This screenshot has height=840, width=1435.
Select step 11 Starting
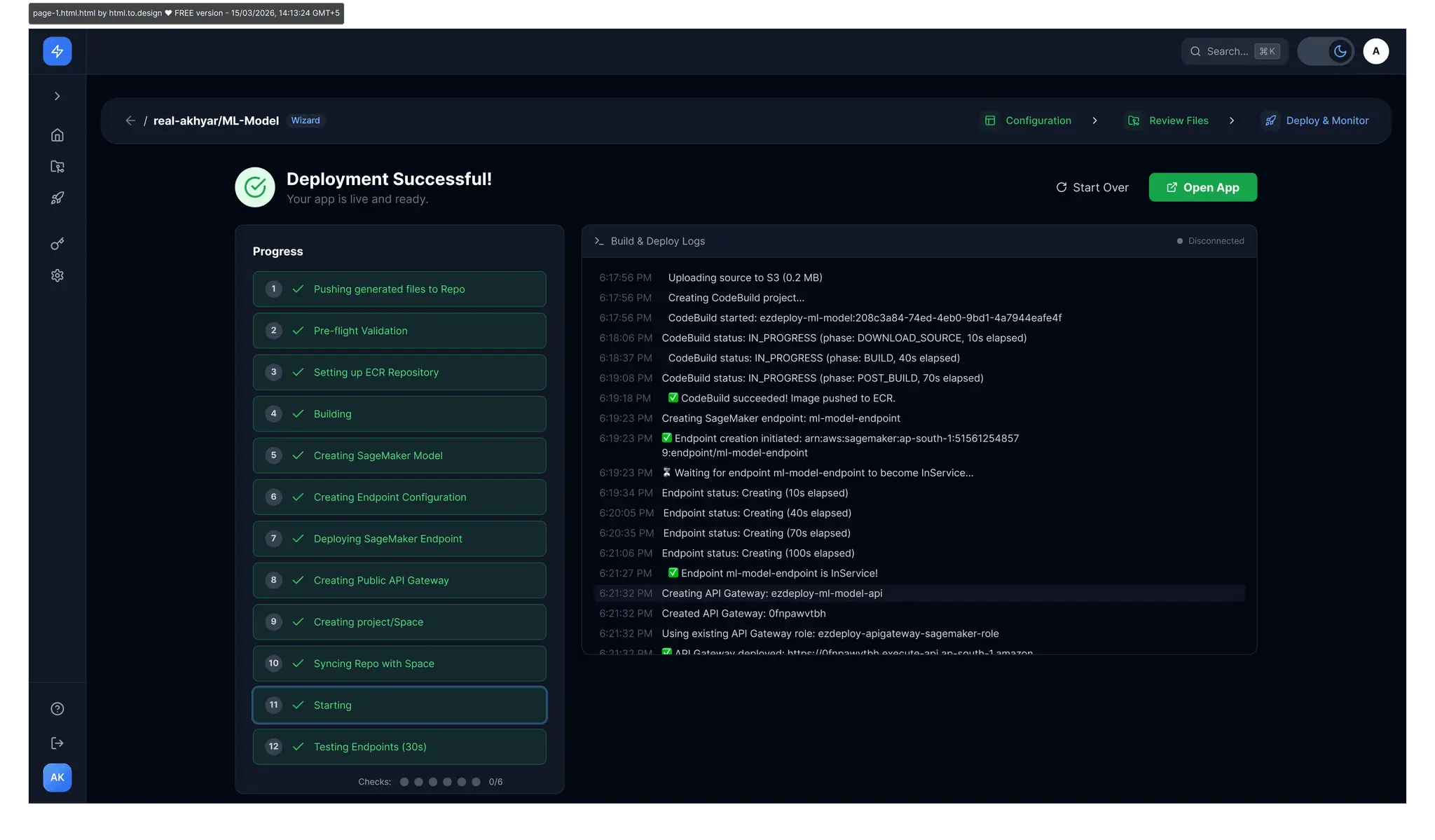399,705
